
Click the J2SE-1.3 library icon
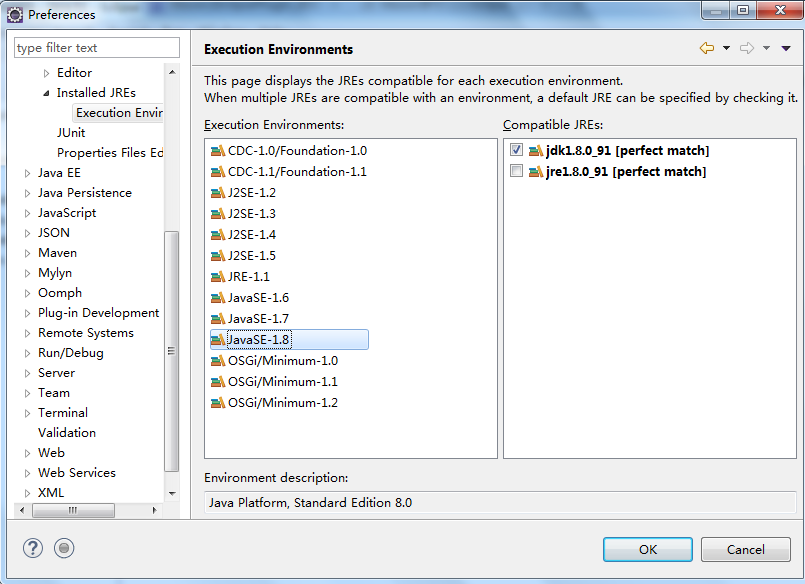[218, 213]
